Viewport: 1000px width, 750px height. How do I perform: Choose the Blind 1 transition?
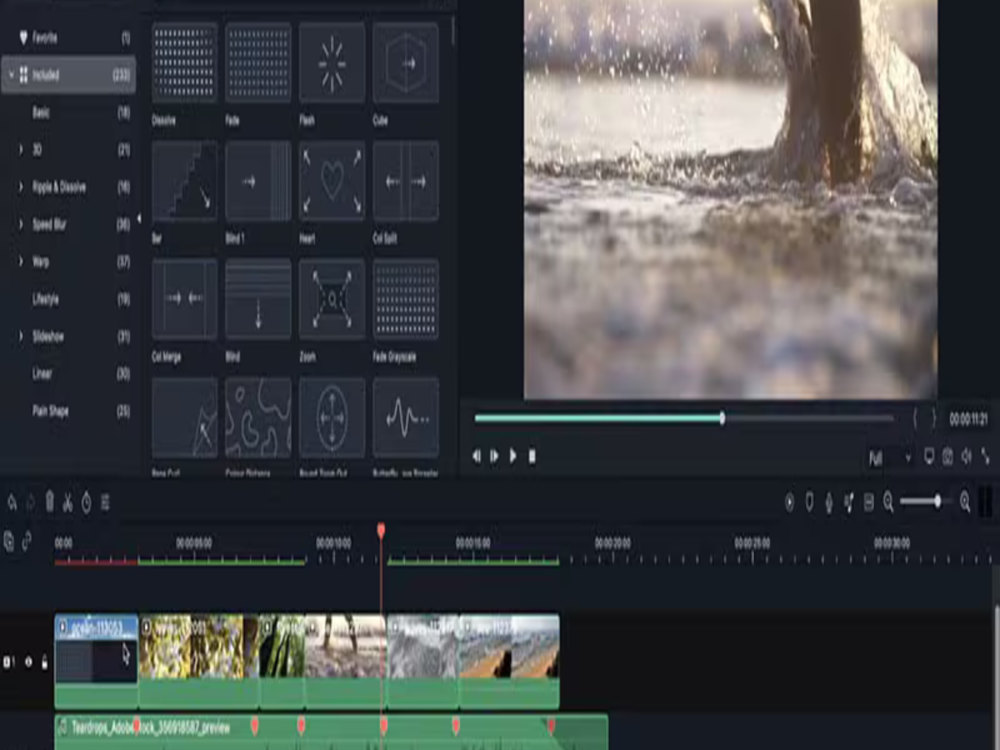point(258,181)
